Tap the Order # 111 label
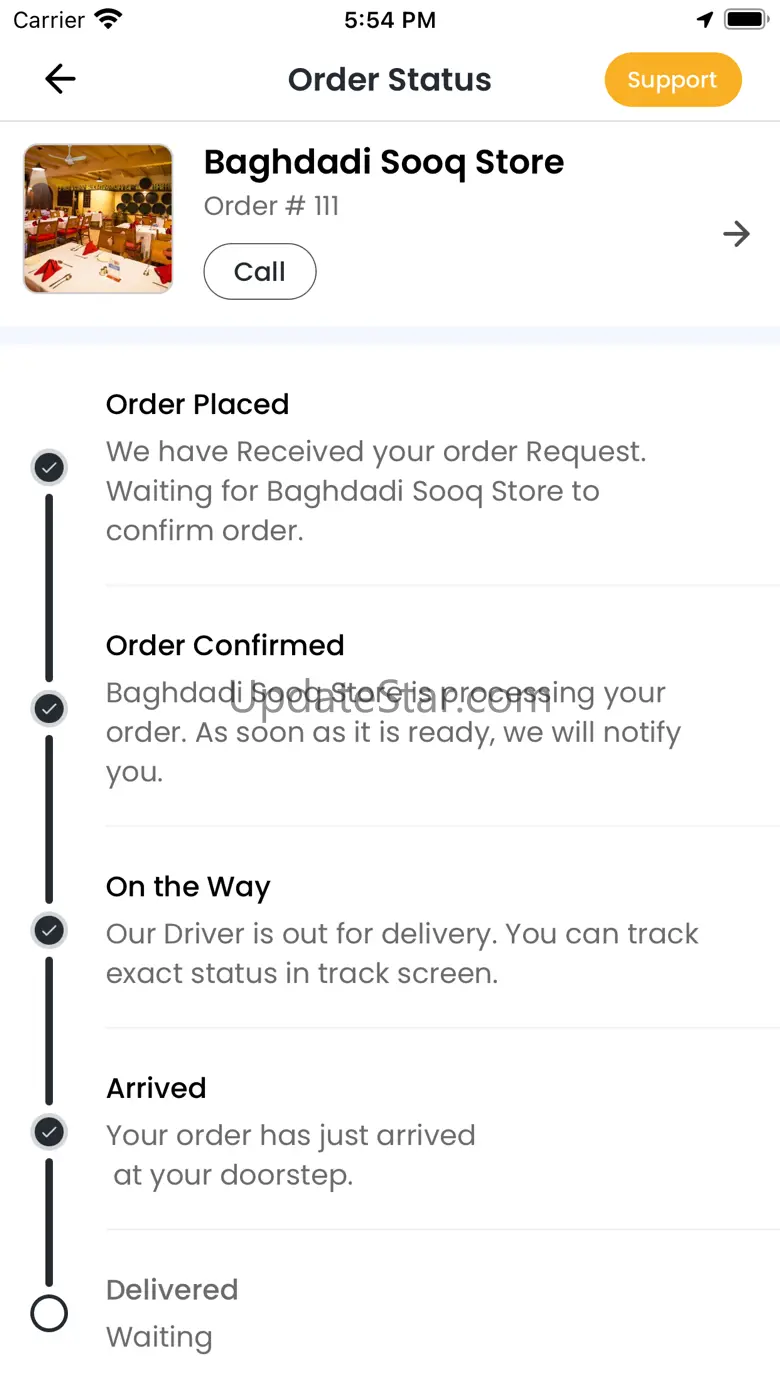This screenshot has width=780, height=1387. coord(271,206)
